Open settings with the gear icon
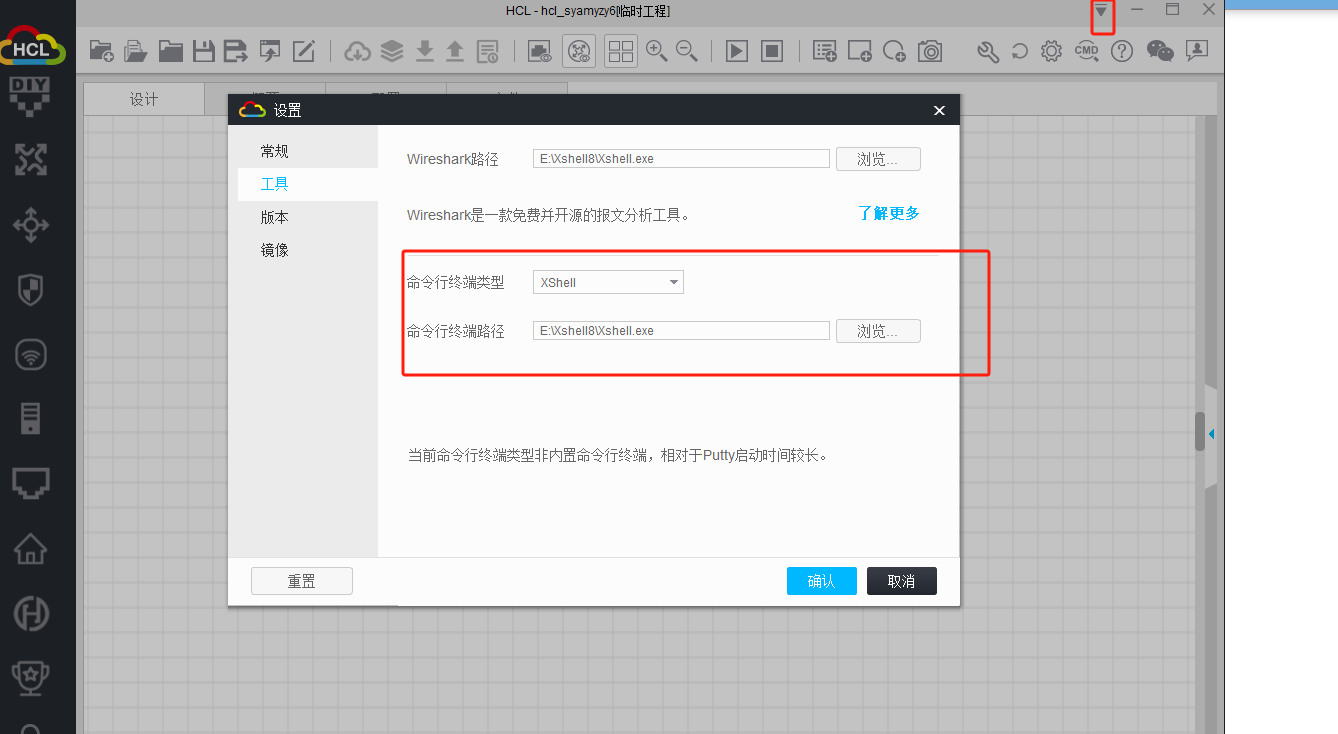The image size is (1338, 734). coord(1051,51)
